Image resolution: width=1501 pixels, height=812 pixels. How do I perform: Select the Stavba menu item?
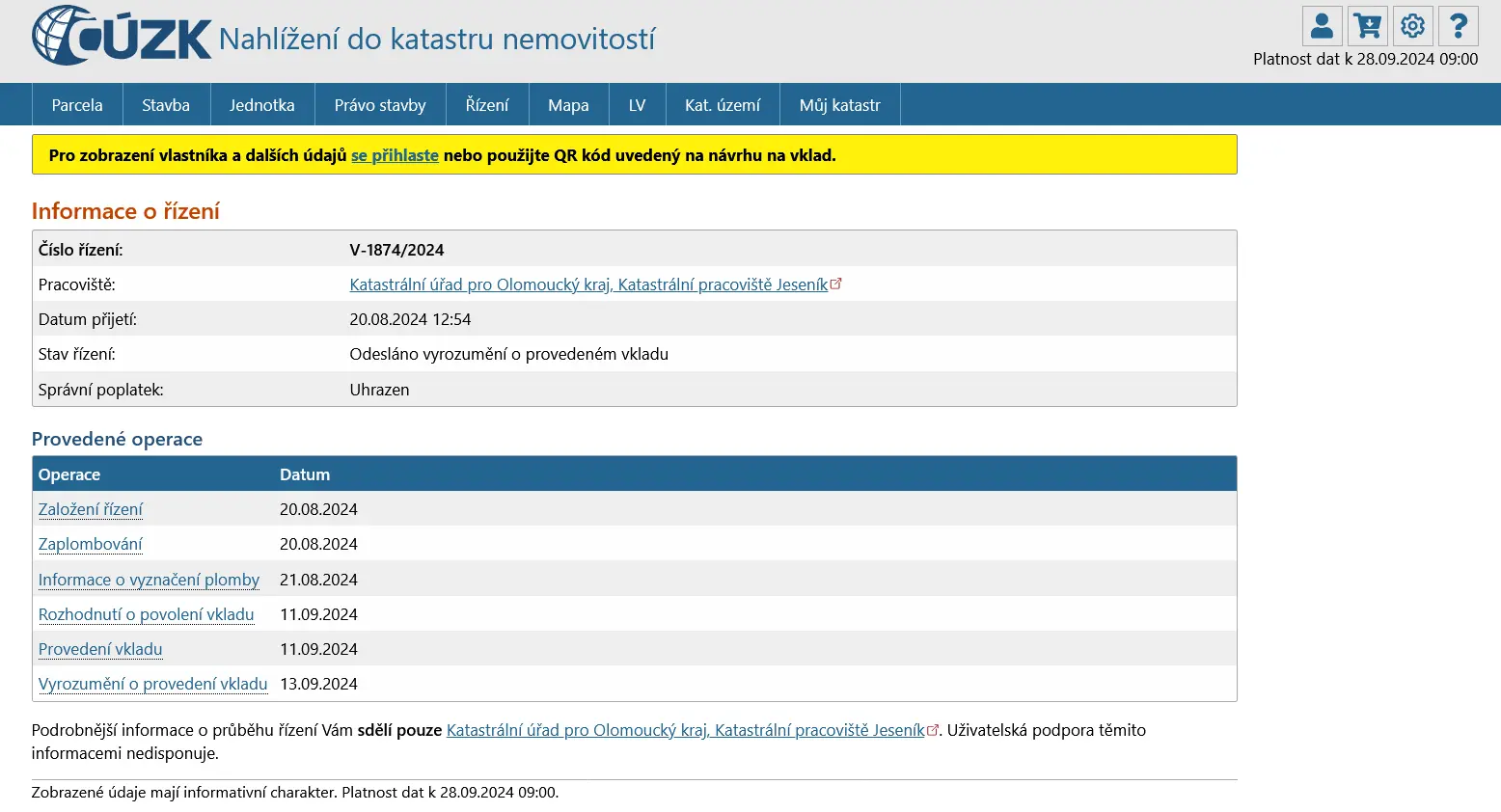[x=166, y=105]
